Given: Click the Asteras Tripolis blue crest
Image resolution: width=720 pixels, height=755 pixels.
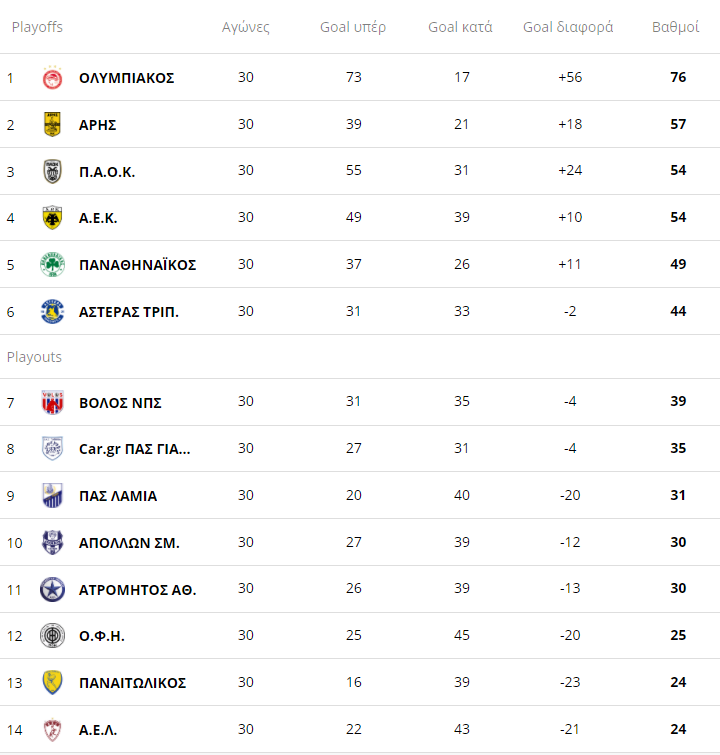Looking at the screenshot, I should click(52, 312).
